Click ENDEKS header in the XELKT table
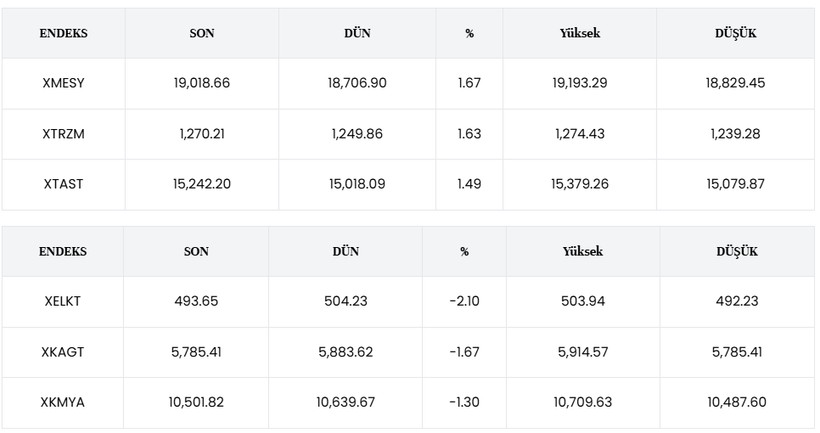This screenshot has width=820, height=433. click(x=63, y=251)
